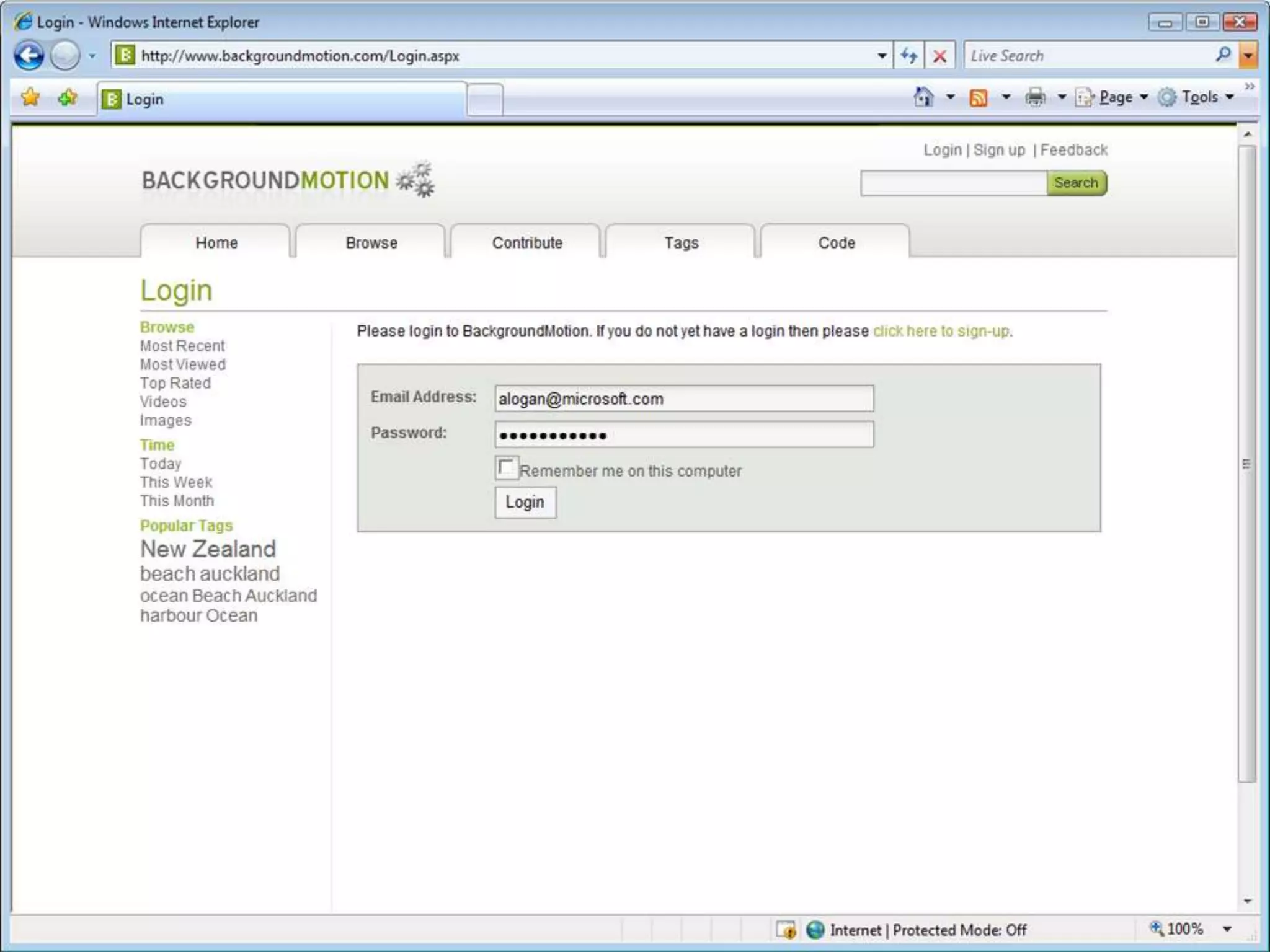Open the Tools menu in toolbar

(1196, 97)
